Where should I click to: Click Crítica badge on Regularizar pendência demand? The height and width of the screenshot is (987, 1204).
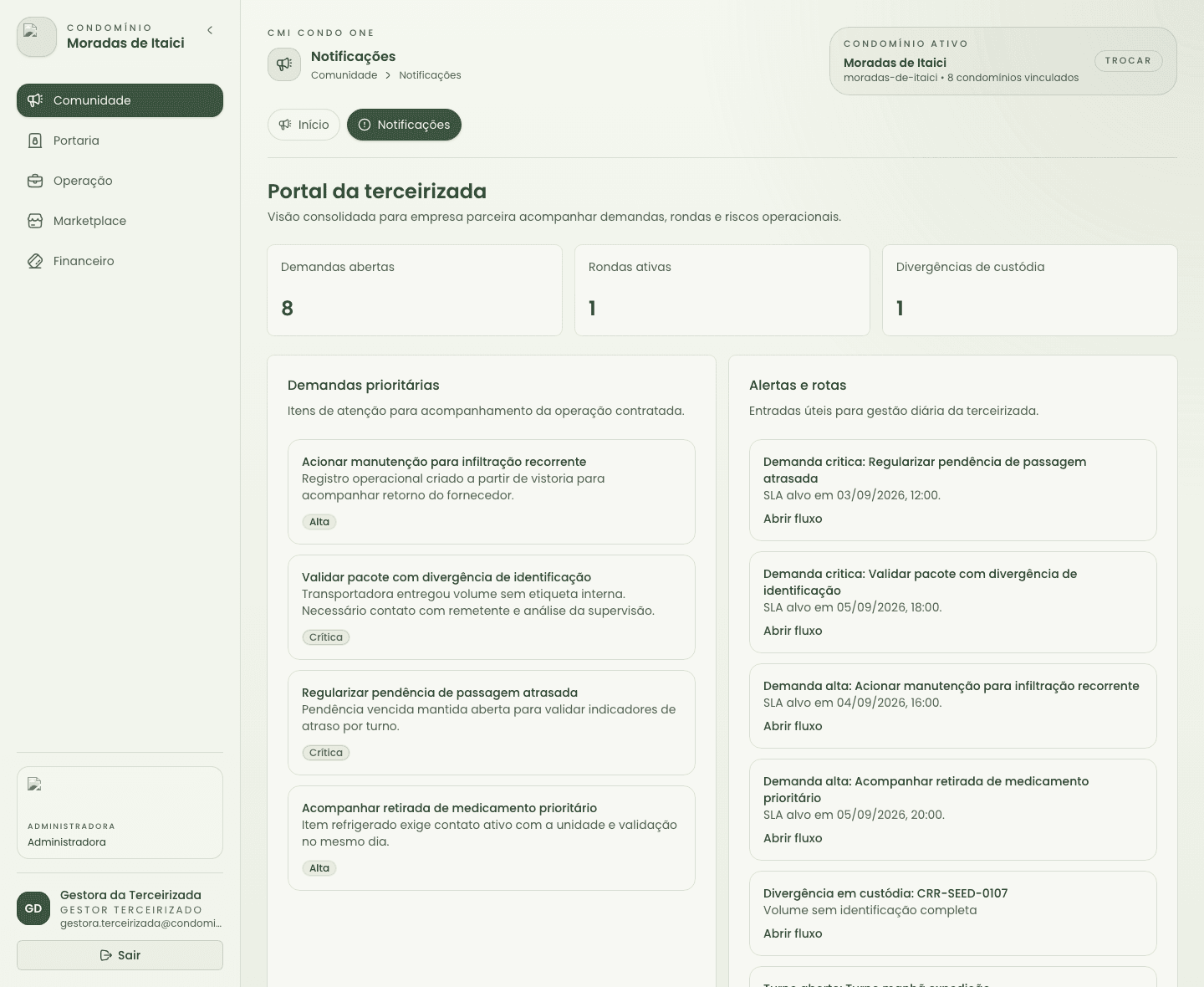(x=326, y=753)
